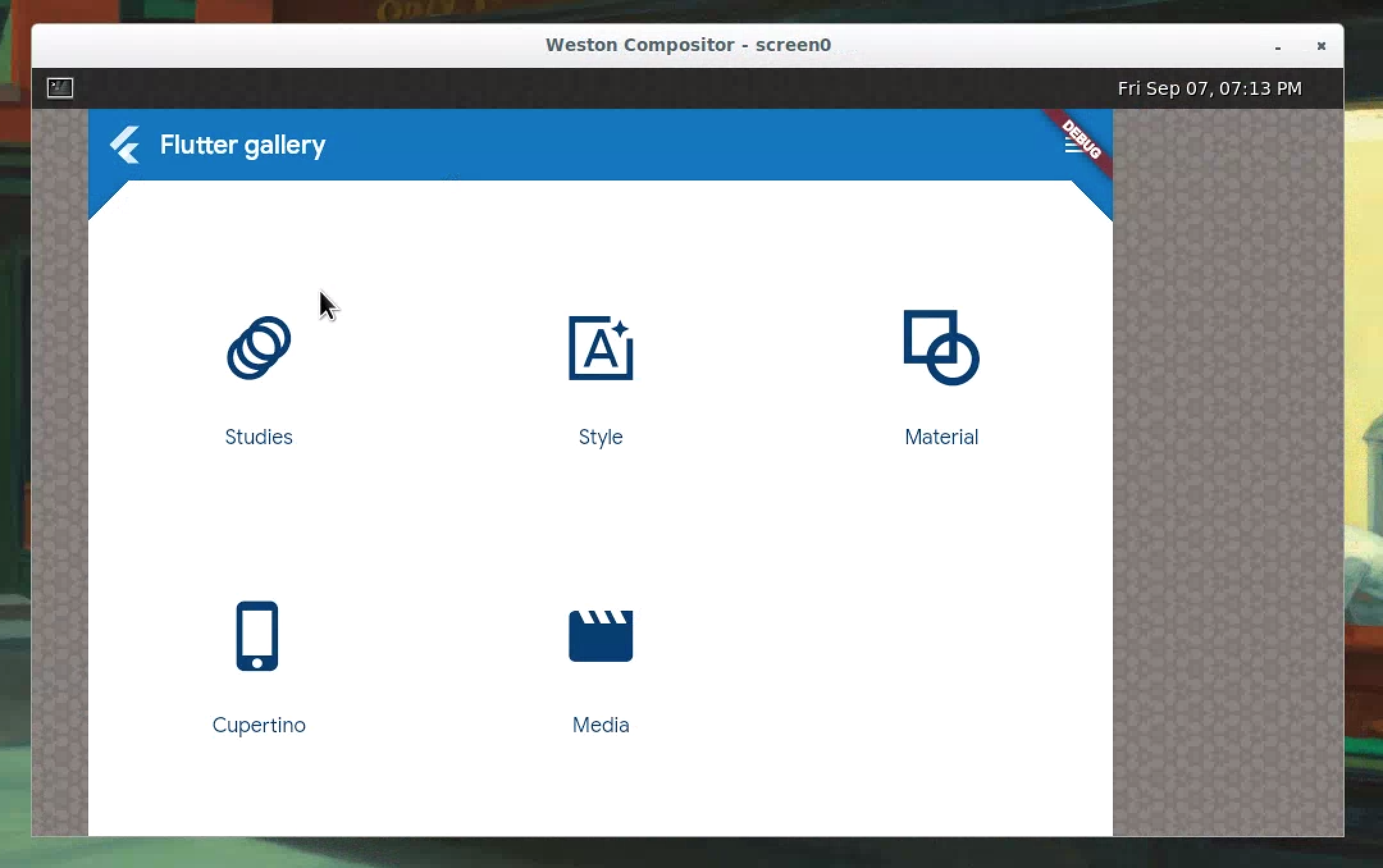Select the Media text label
1383x868 pixels.
point(601,725)
